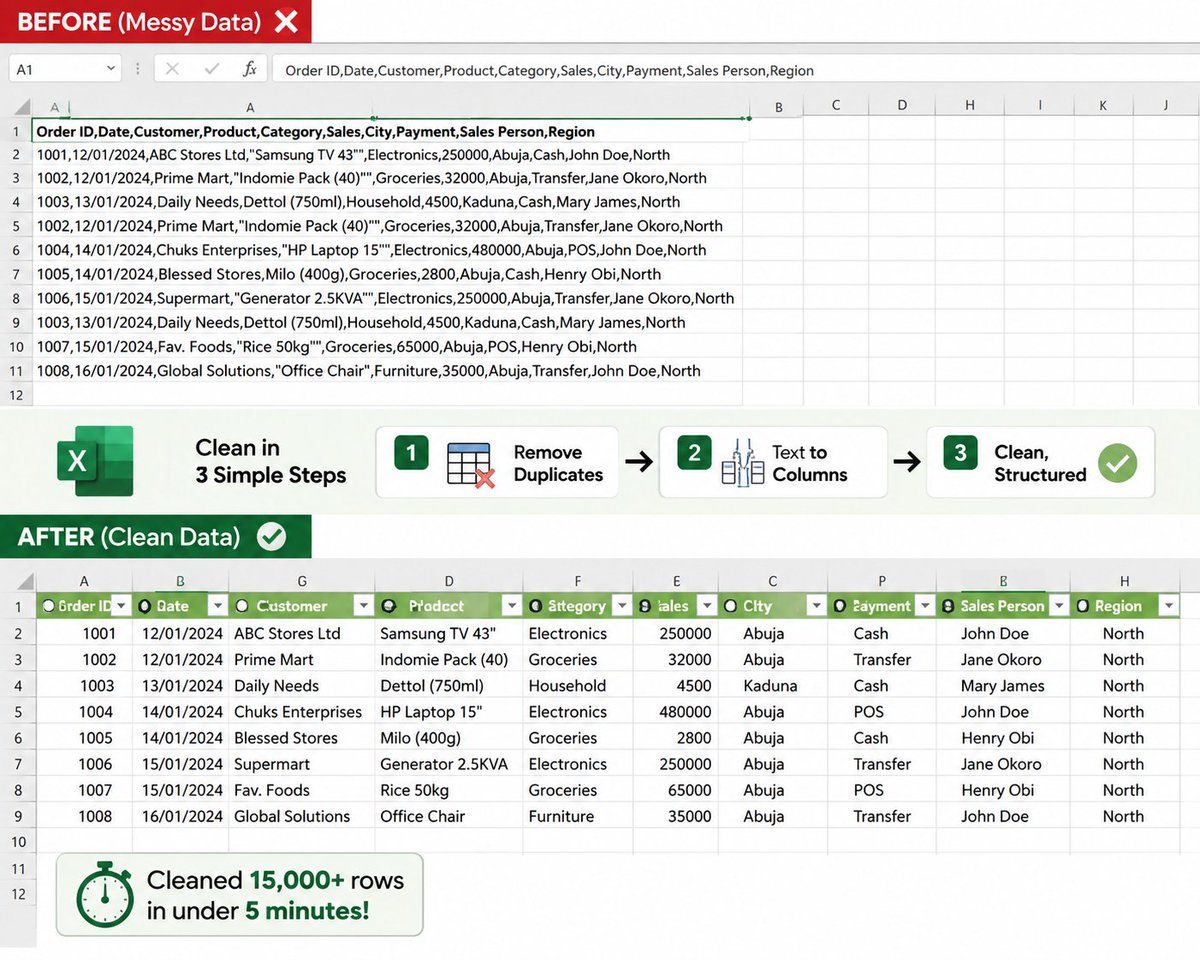The width and height of the screenshot is (1200, 960).
Task: Select messy row starting '1007,15/01/2024,Fav. Foods'
Action: 388,346
